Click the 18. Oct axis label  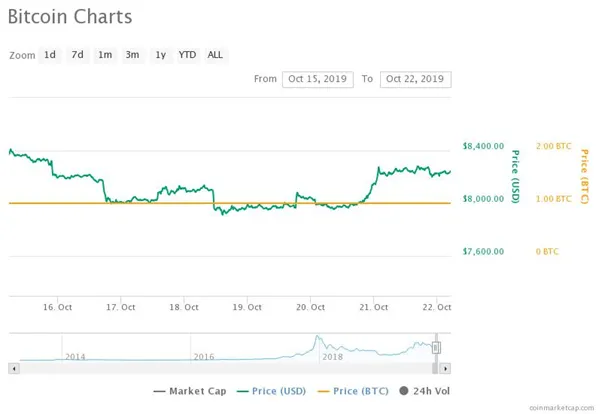coord(184,307)
